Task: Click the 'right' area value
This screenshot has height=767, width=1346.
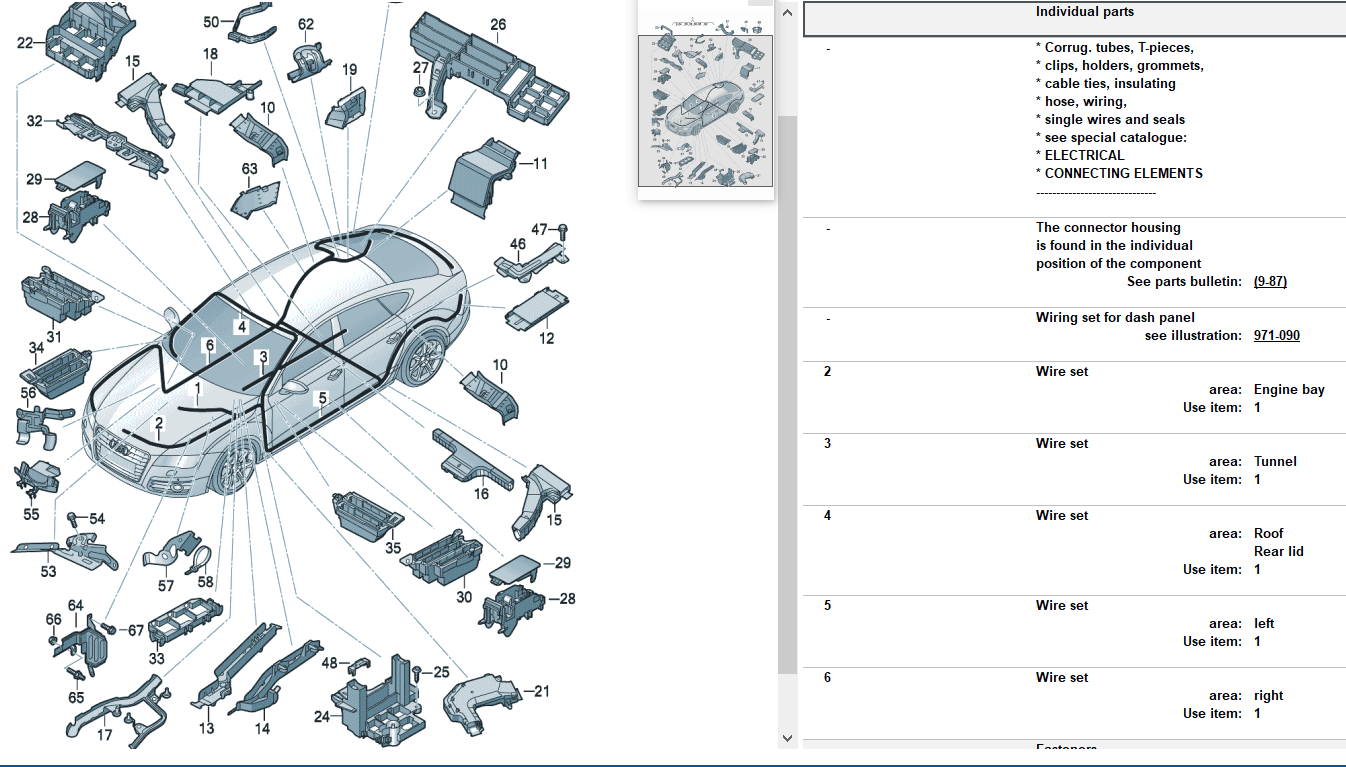Action: (1268, 696)
